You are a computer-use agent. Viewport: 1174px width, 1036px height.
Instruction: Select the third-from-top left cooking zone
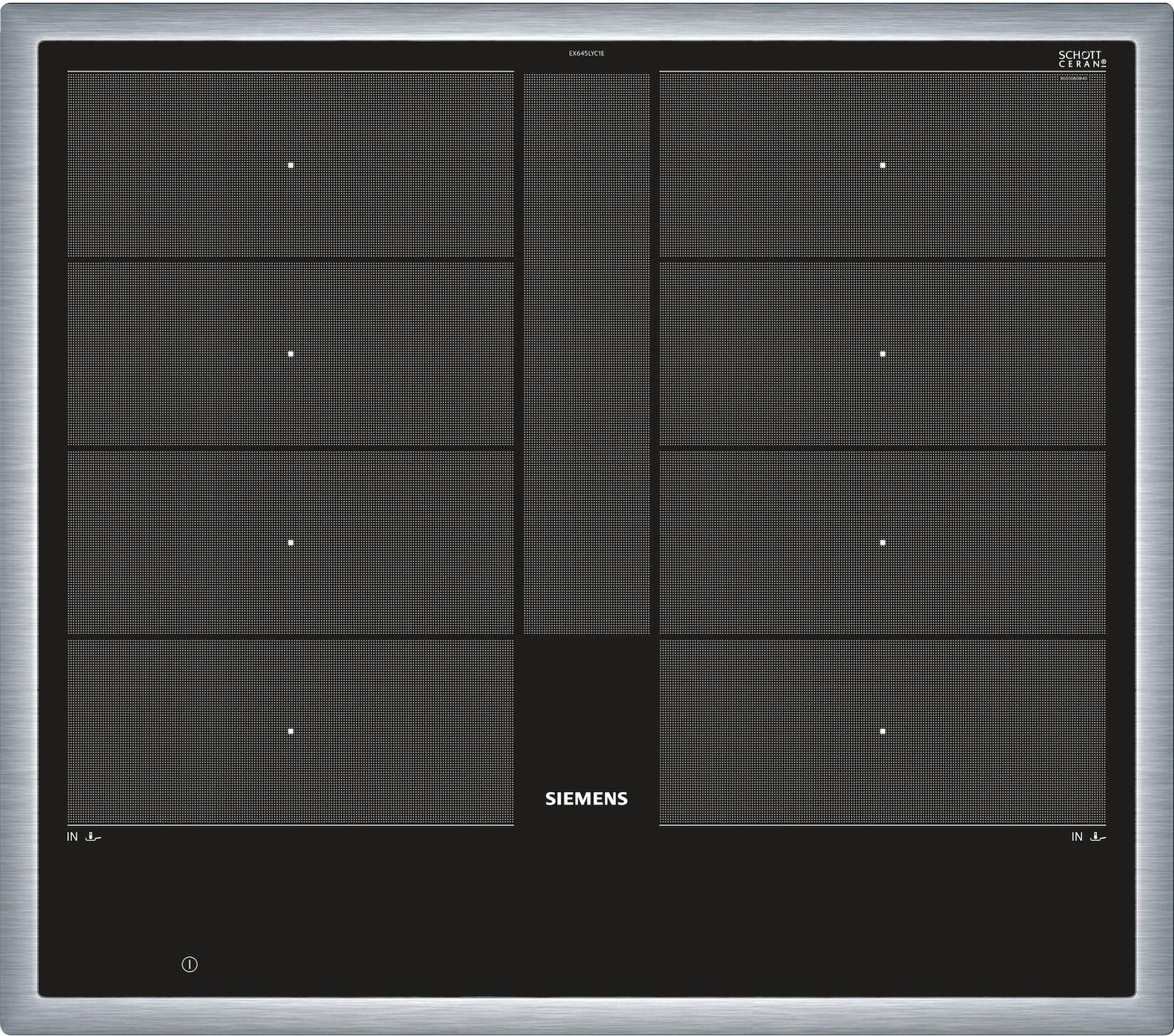pos(290,542)
